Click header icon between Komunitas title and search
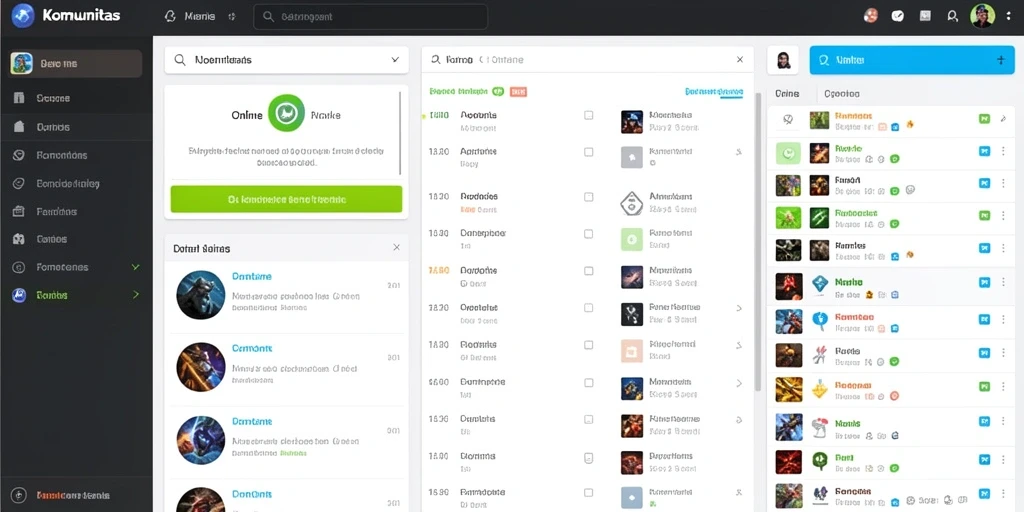This screenshot has width=1024, height=512. pyautogui.click(x=170, y=16)
